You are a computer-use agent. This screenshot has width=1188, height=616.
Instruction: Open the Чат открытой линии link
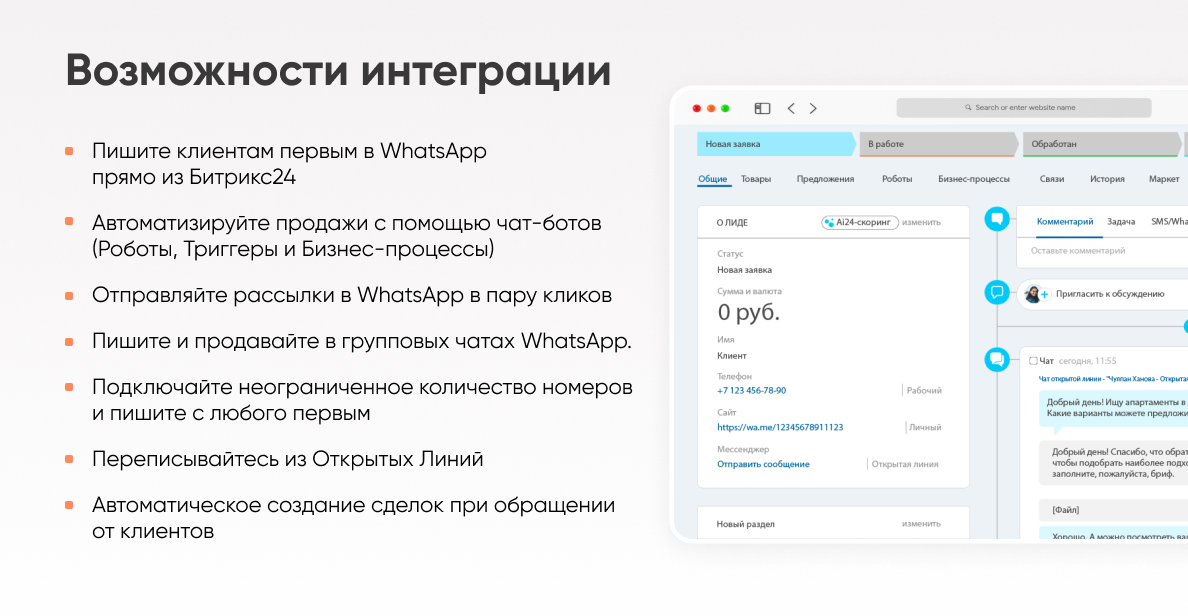(1113, 378)
